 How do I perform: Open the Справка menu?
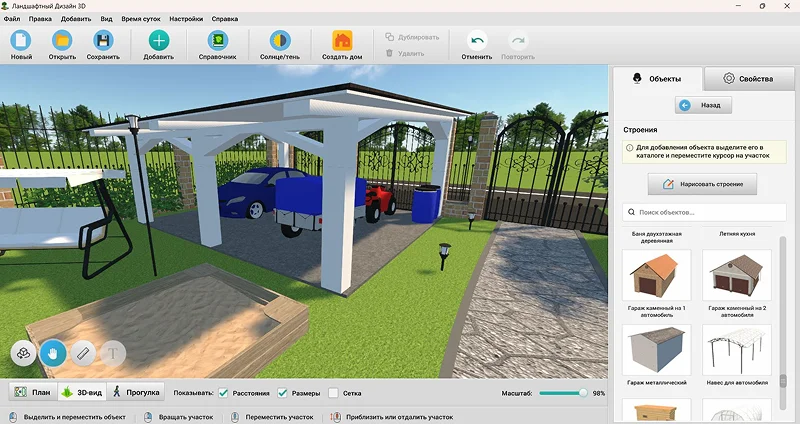click(x=224, y=19)
